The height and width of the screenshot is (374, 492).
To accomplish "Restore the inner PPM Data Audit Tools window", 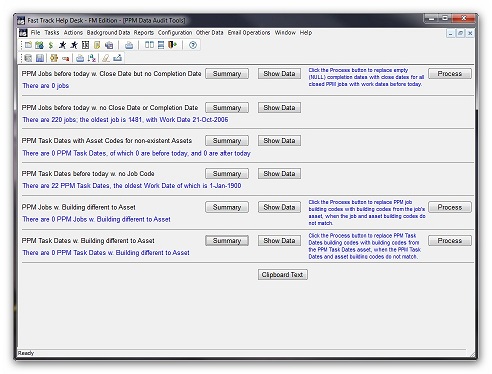I will tap(460, 33).
